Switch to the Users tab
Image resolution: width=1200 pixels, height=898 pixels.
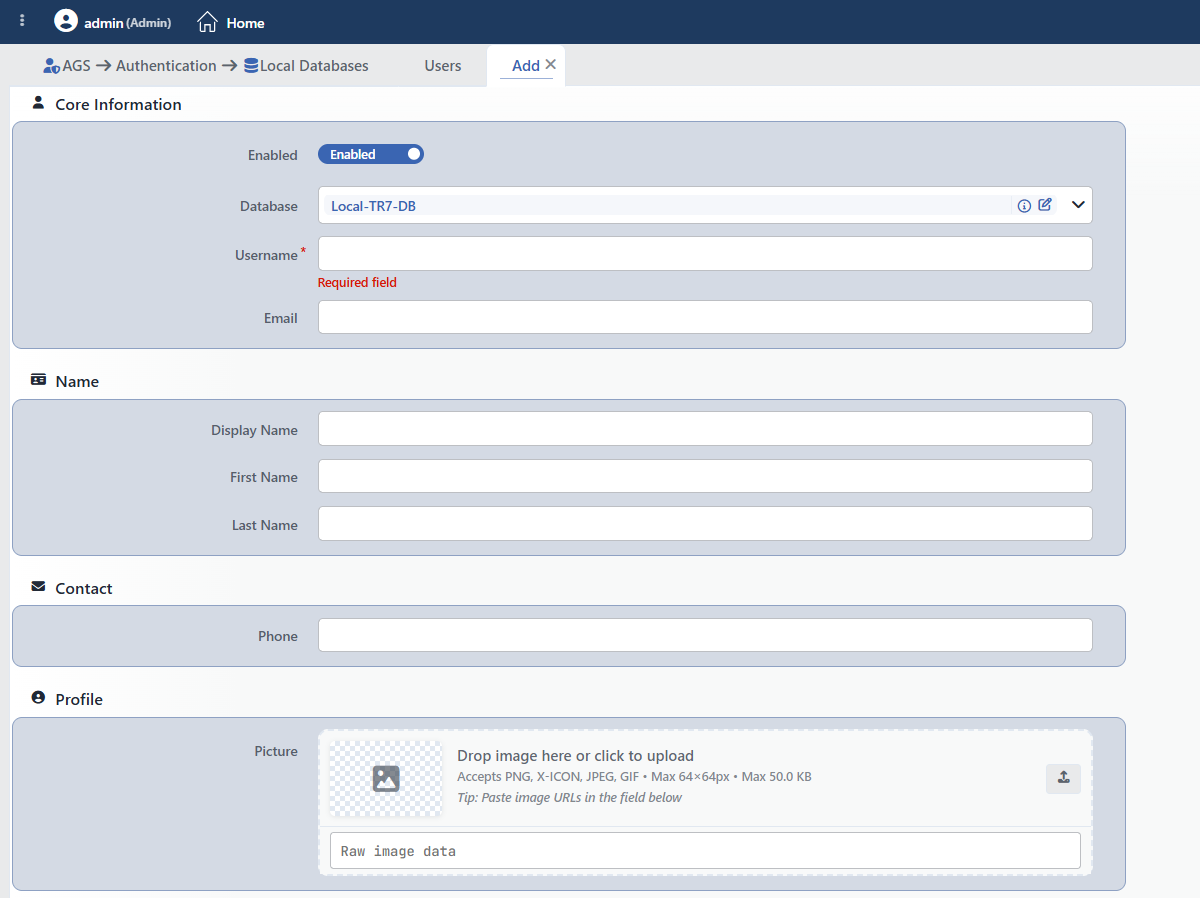443,66
